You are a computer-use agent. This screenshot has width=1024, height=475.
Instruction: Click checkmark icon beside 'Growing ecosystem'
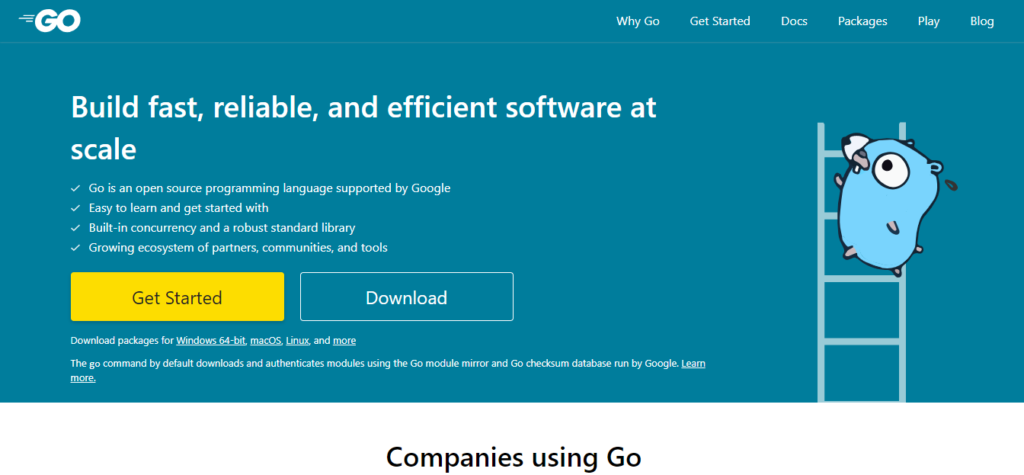(75, 248)
